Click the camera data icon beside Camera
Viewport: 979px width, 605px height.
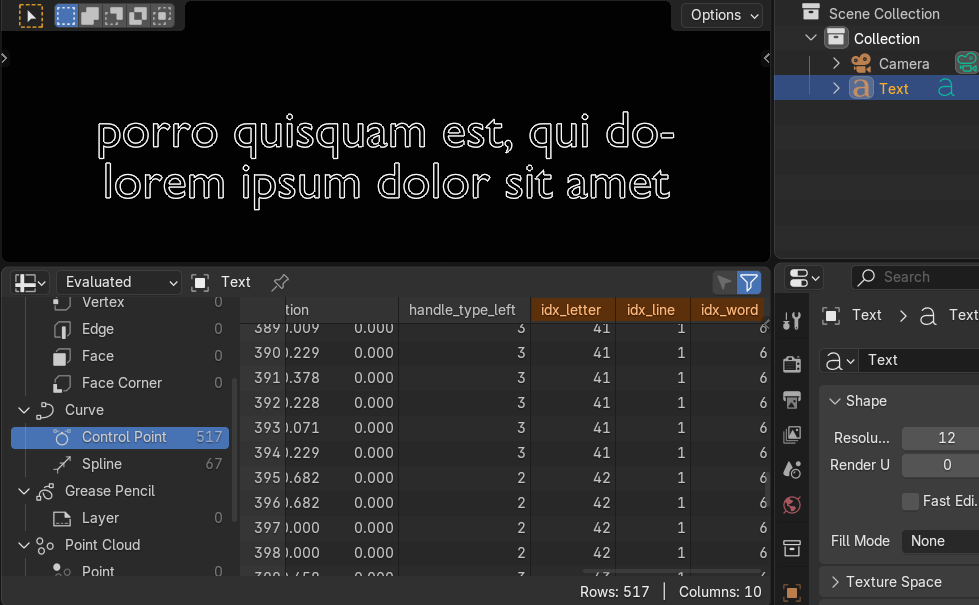967,63
